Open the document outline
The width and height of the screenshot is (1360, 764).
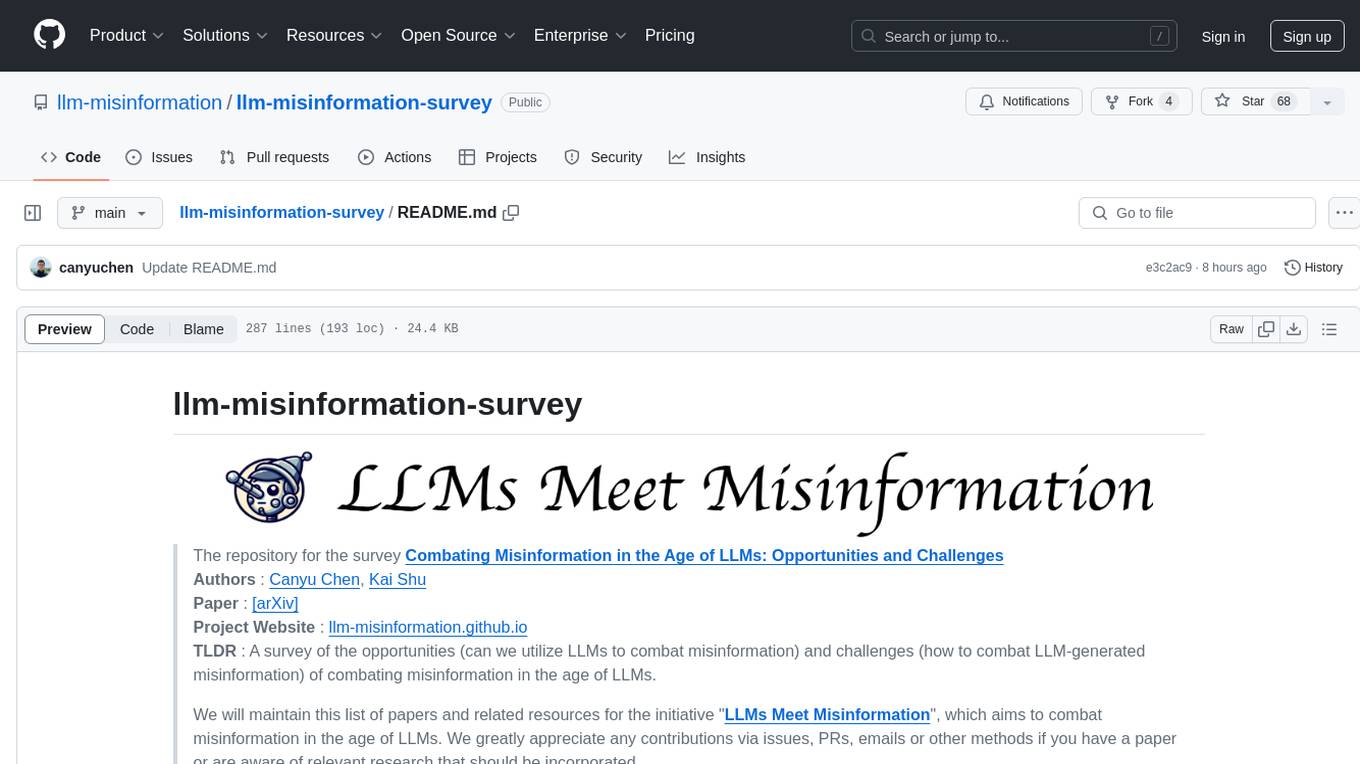point(1329,329)
